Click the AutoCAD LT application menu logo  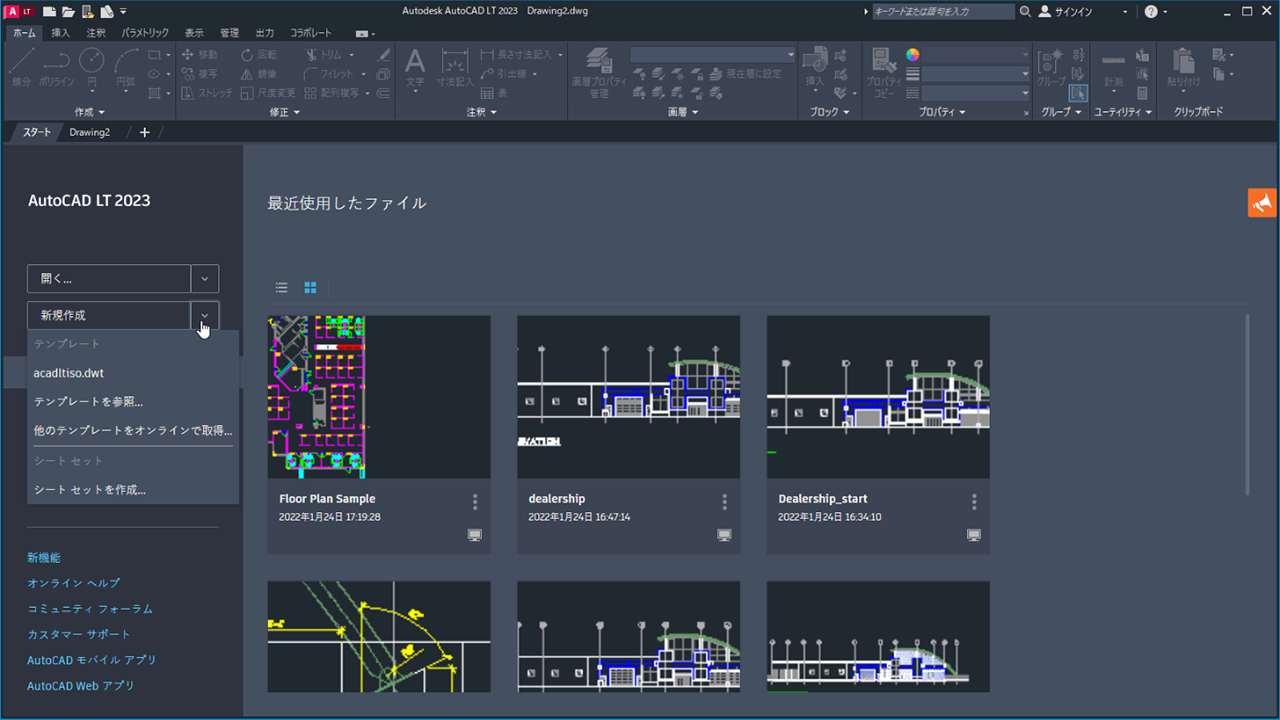(x=17, y=12)
